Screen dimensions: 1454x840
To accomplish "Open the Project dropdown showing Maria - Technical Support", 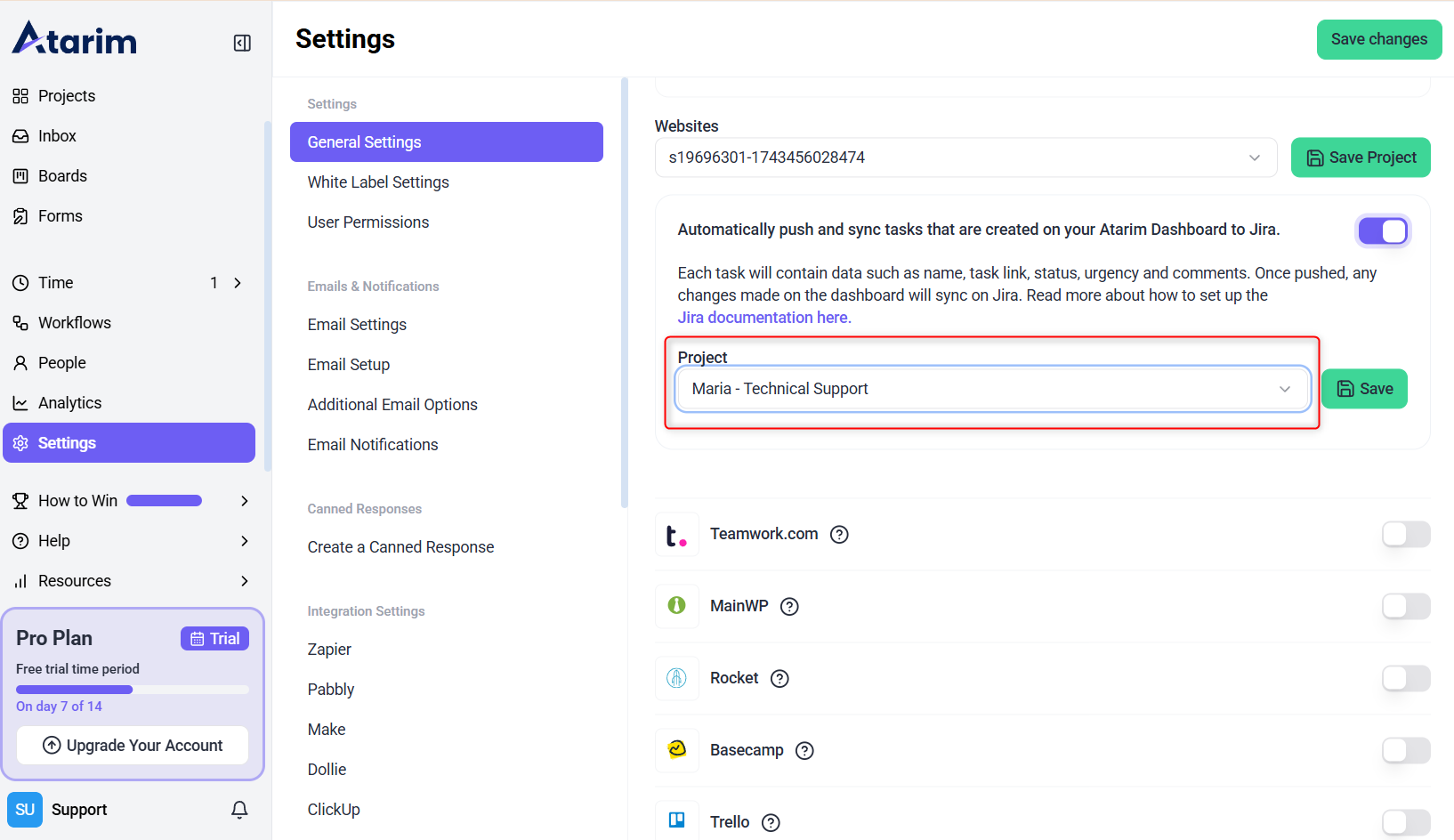I will tap(991, 389).
